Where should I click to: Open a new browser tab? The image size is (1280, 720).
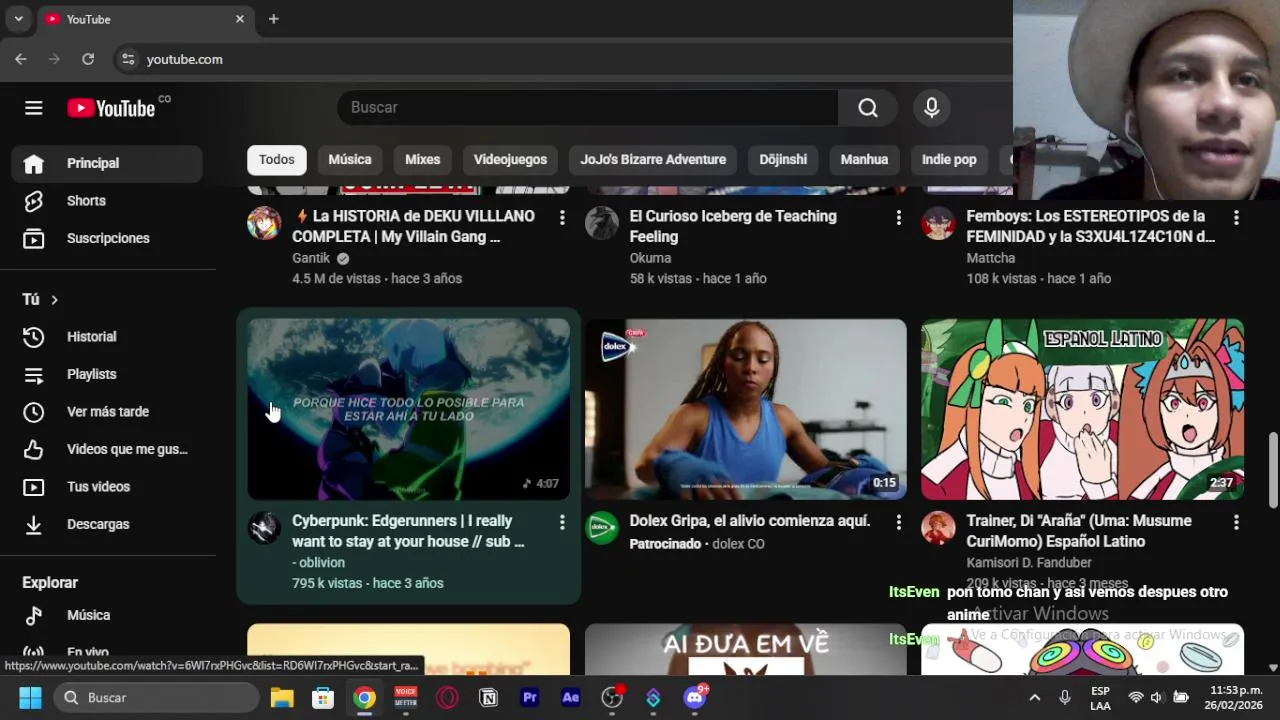pos(273,19)
